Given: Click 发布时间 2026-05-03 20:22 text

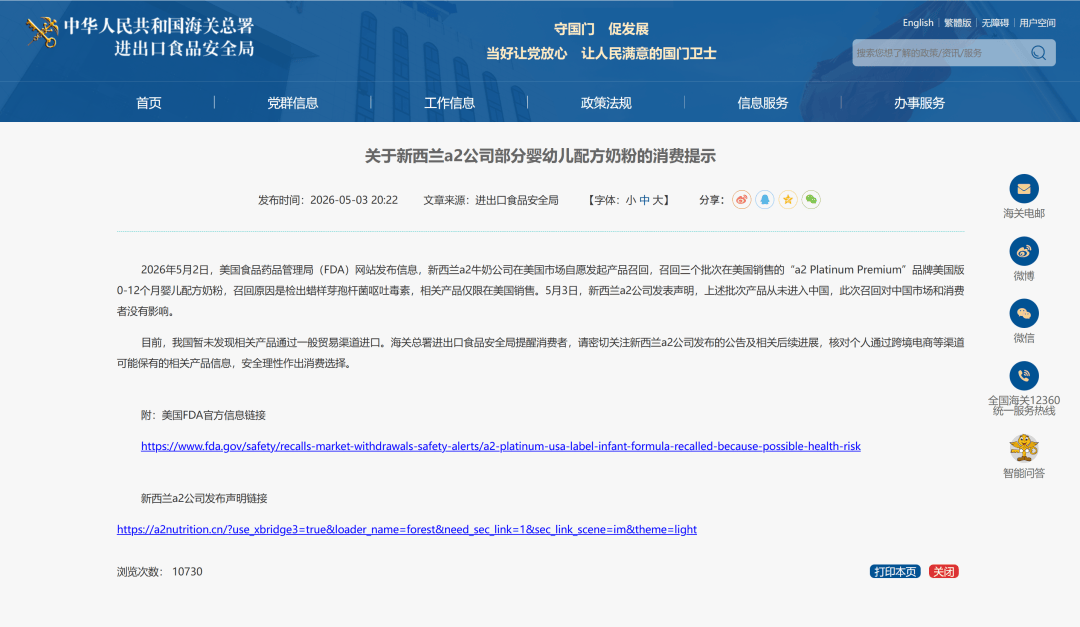Looking at the screenshot, I should [328, 200].
